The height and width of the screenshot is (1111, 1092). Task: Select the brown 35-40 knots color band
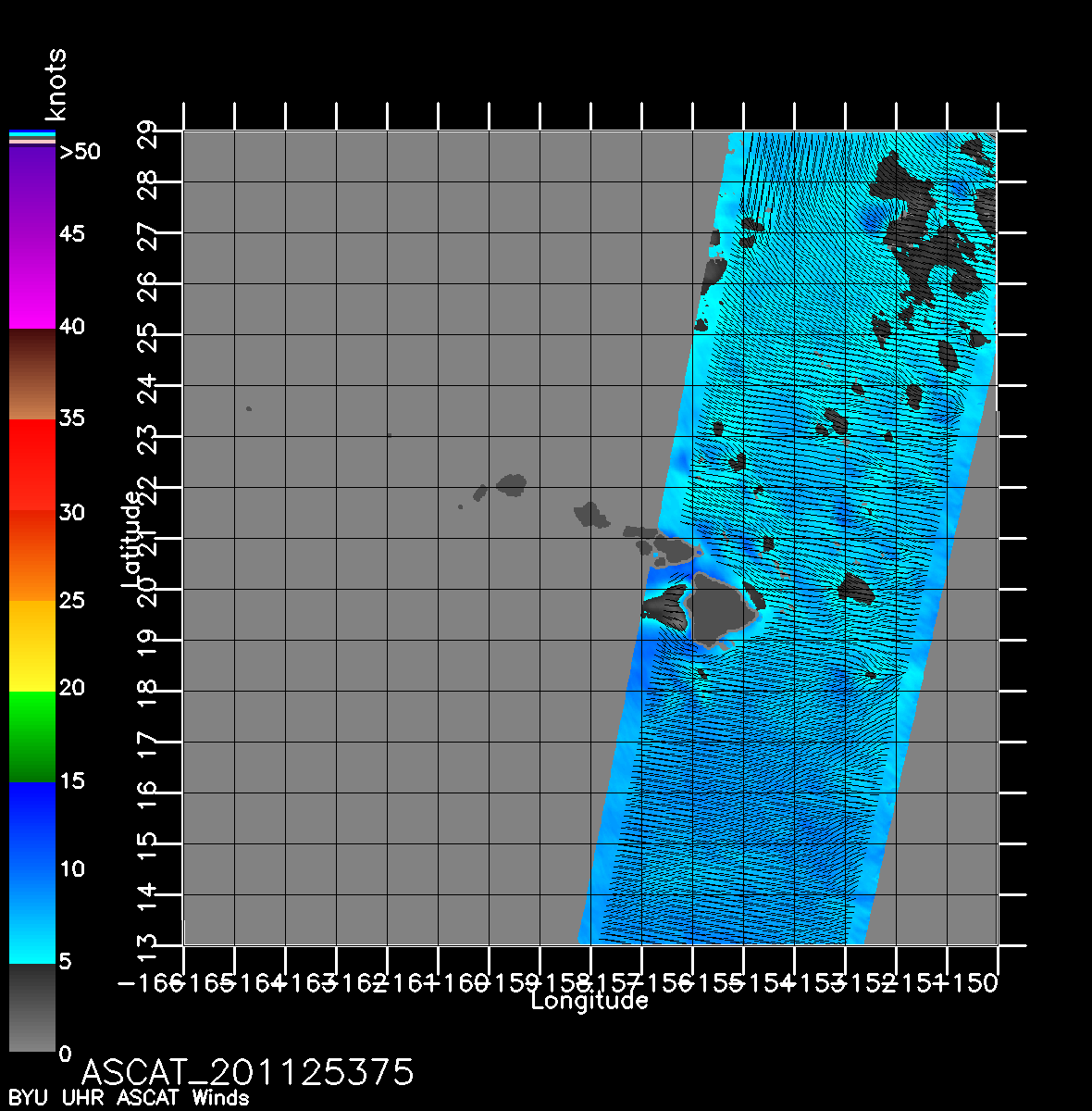[x=31, y=373]
